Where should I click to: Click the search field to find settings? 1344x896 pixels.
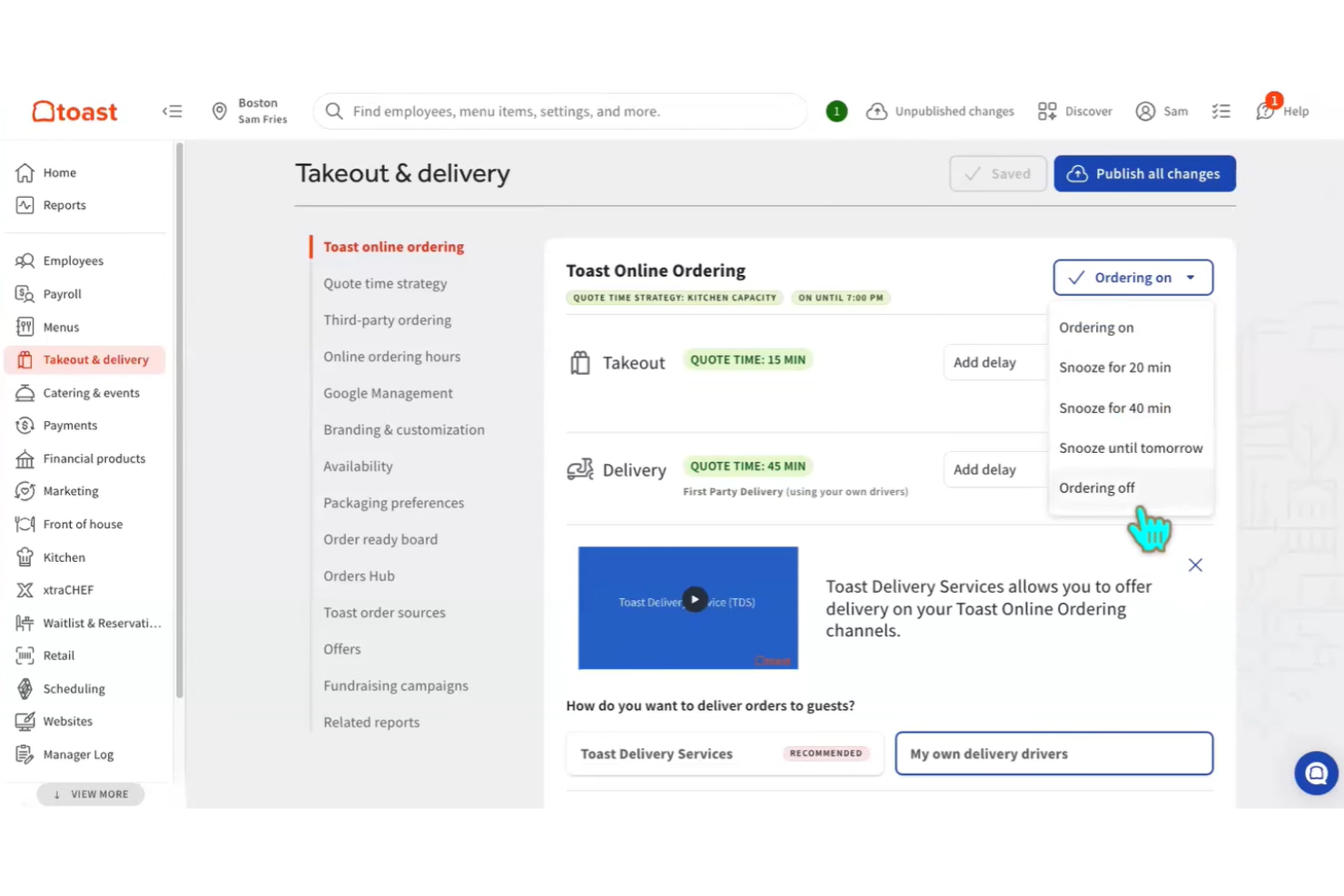(559, 111)
